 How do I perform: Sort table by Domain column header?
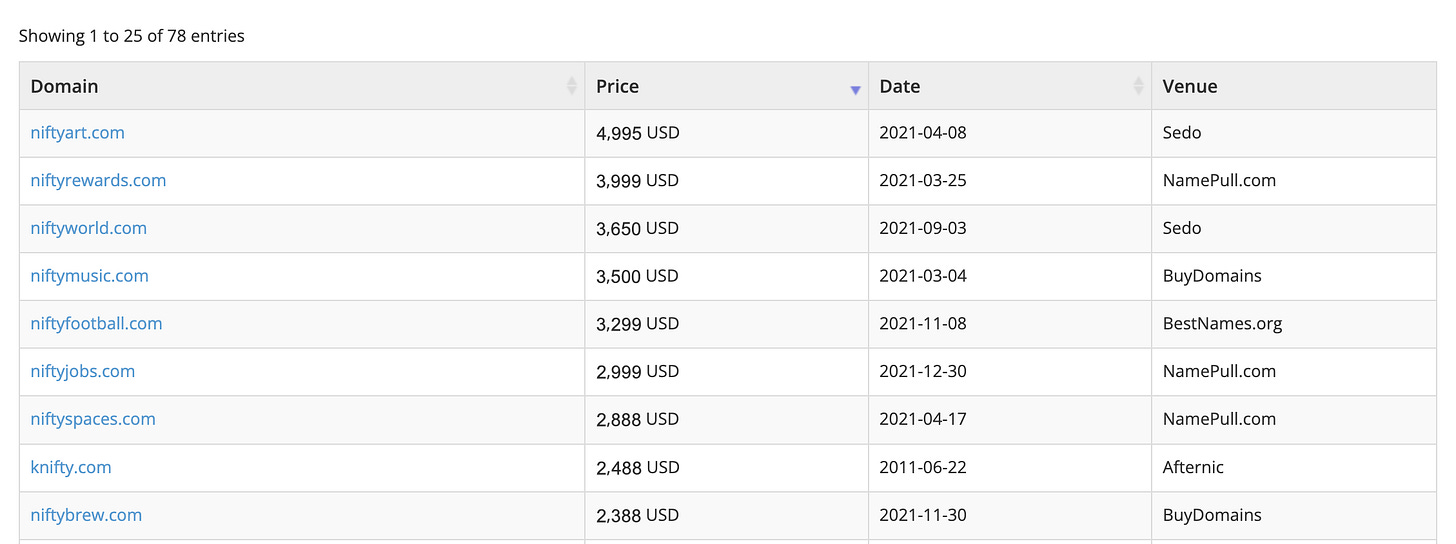tap(65, 86)
